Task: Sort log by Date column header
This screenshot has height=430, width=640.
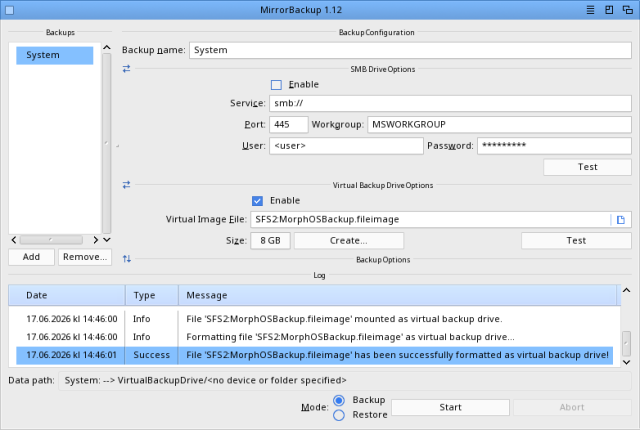Action: (67, 295)
